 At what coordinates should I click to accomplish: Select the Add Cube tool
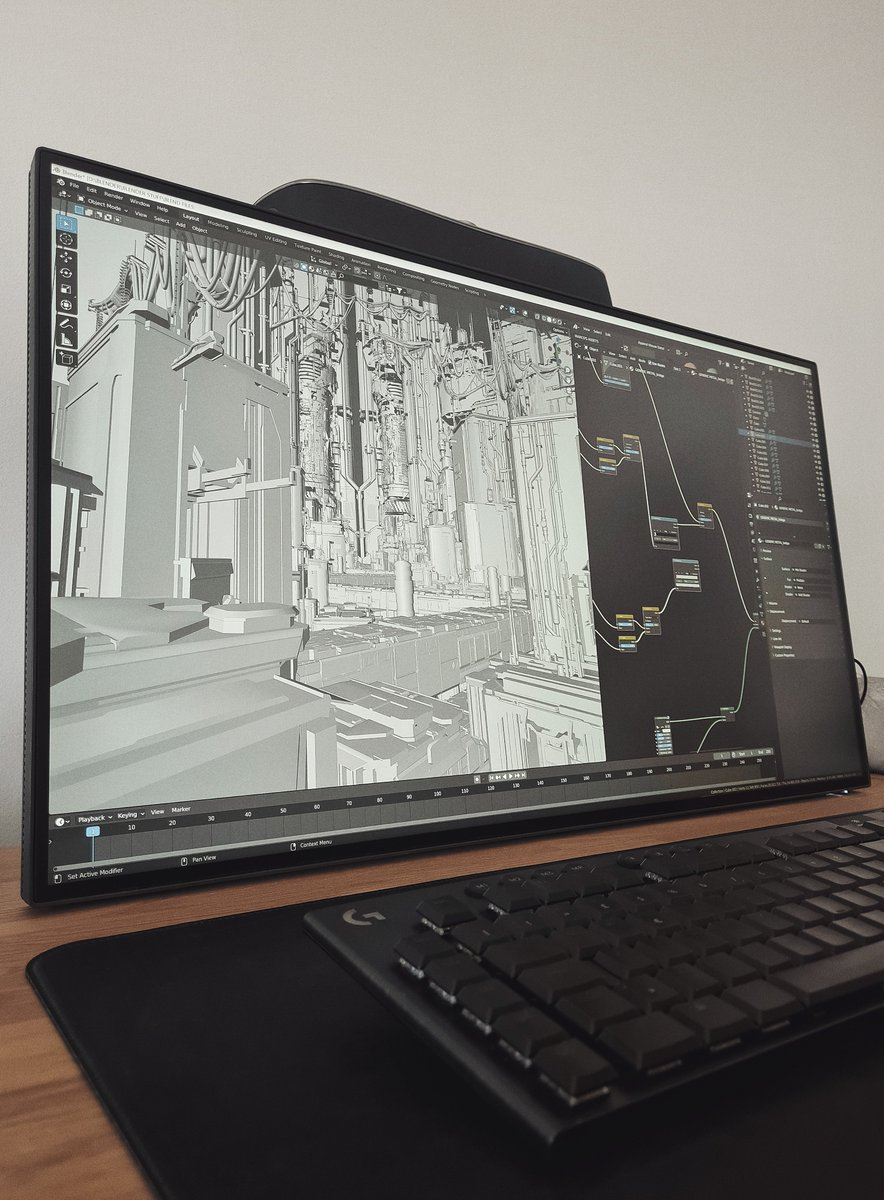tap(67, 358)
